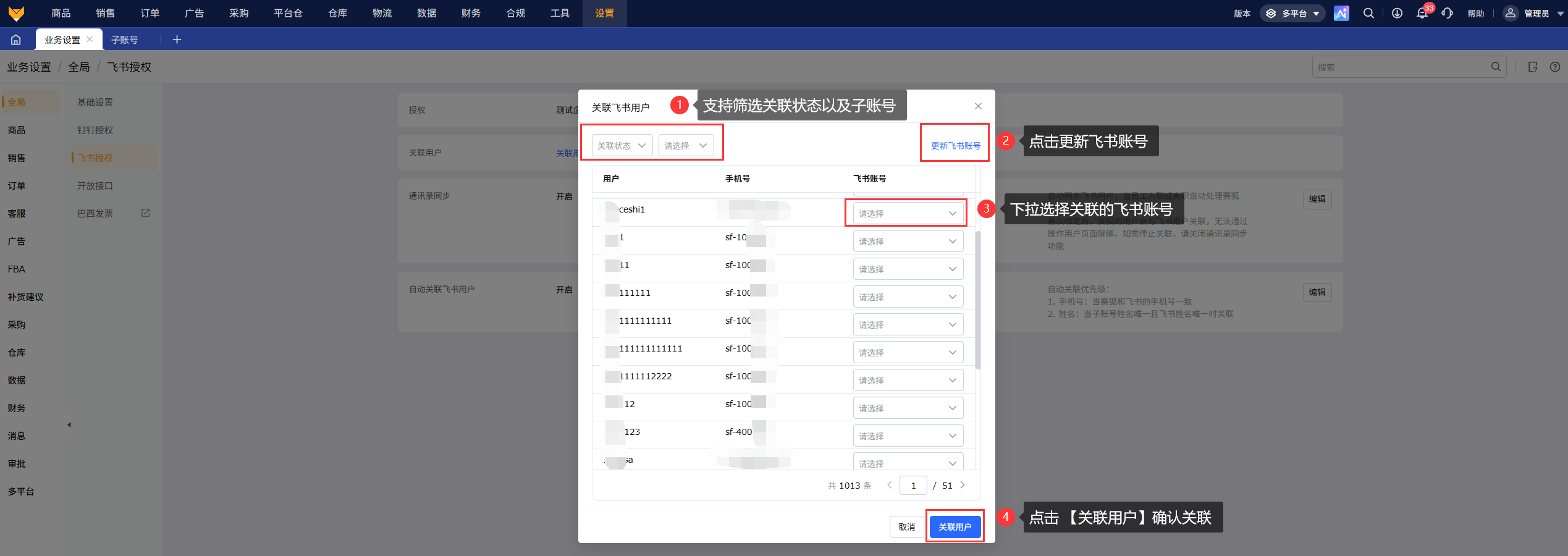
Task: Open the download center icon
Action: (1397, 13)
